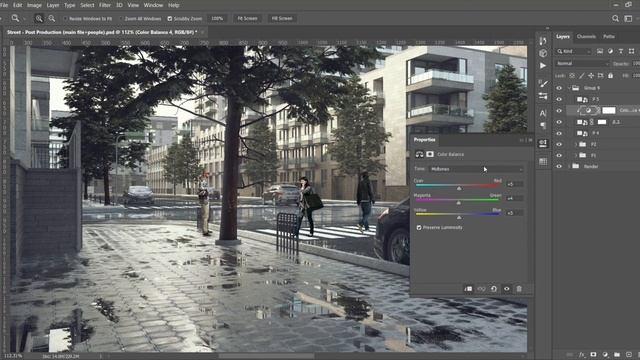This screenshot has width=640, height=360.
Task: Filter layers by adjustment layers icon
Action: point(610,51)
